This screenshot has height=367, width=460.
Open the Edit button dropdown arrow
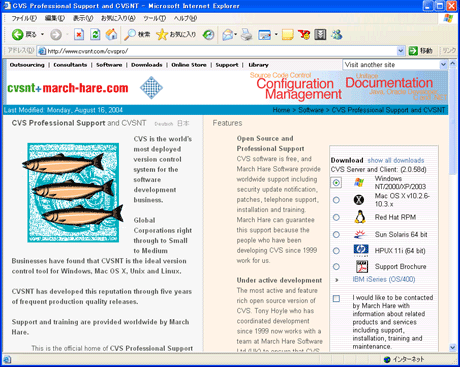click(276, 34)
